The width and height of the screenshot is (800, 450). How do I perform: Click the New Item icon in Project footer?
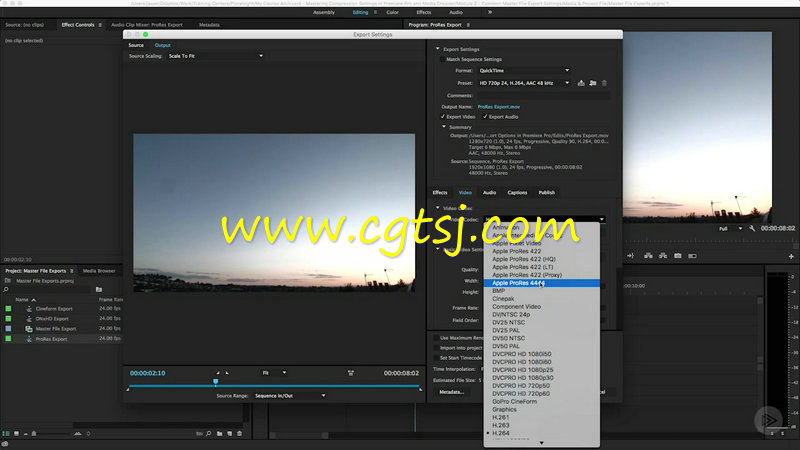(x=230, y=434)
